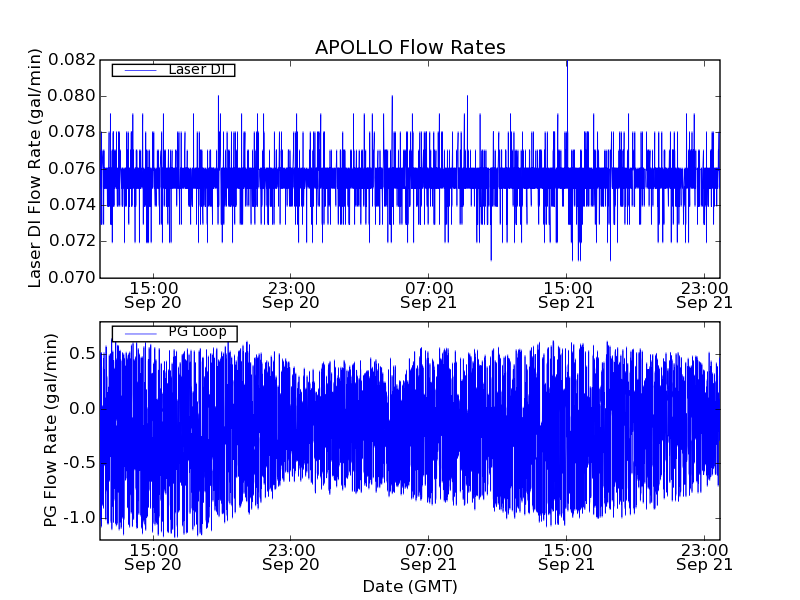
Task: Click '23:00 Sep 21' under the PG Loop plot
Action: 705,558
